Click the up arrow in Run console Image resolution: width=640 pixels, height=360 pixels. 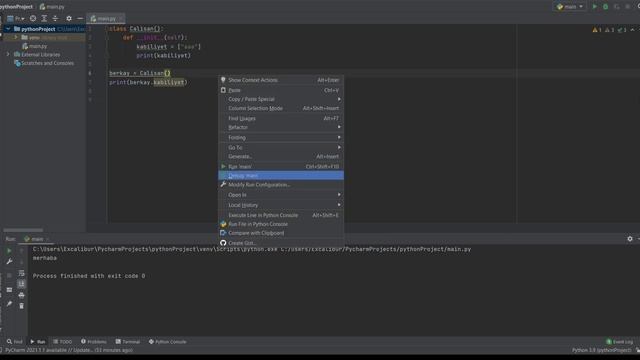click(x=22, y=251)
